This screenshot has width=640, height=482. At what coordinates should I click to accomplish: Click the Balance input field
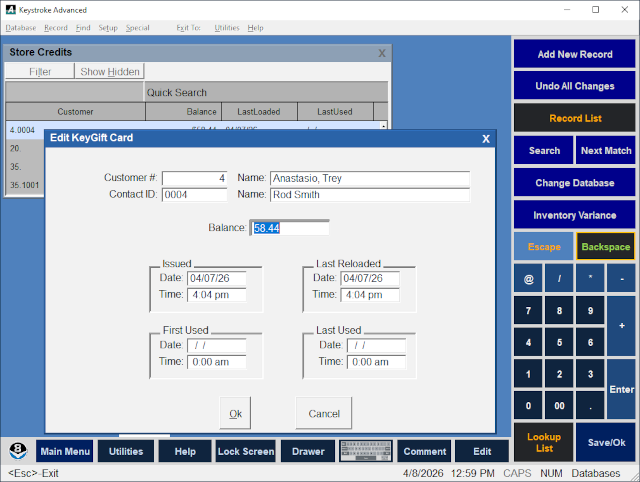289,228
